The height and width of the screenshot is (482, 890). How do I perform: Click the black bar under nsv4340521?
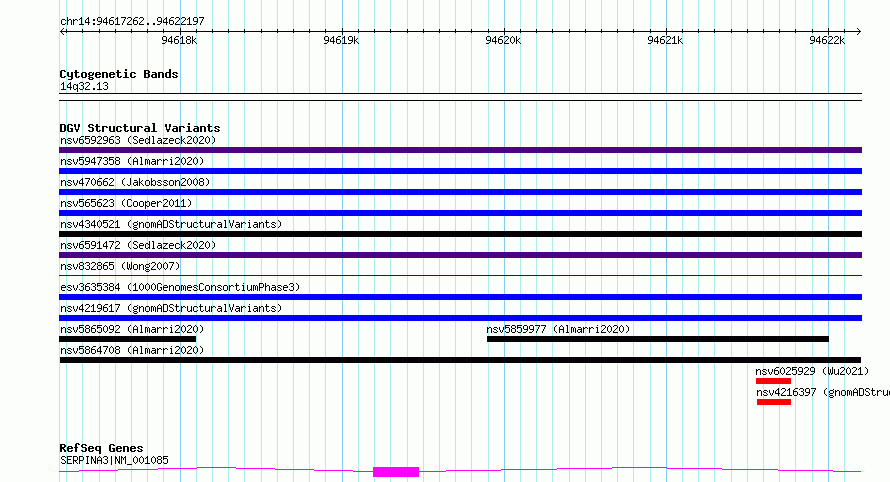460,234
